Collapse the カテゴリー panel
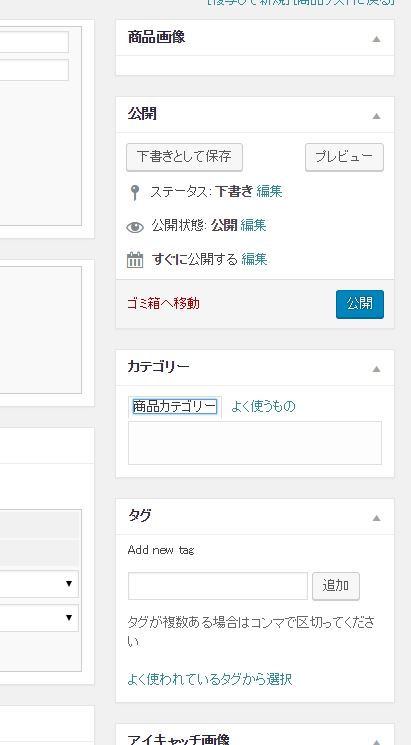The height and width of the screenshot is (745, 411). 376,369
